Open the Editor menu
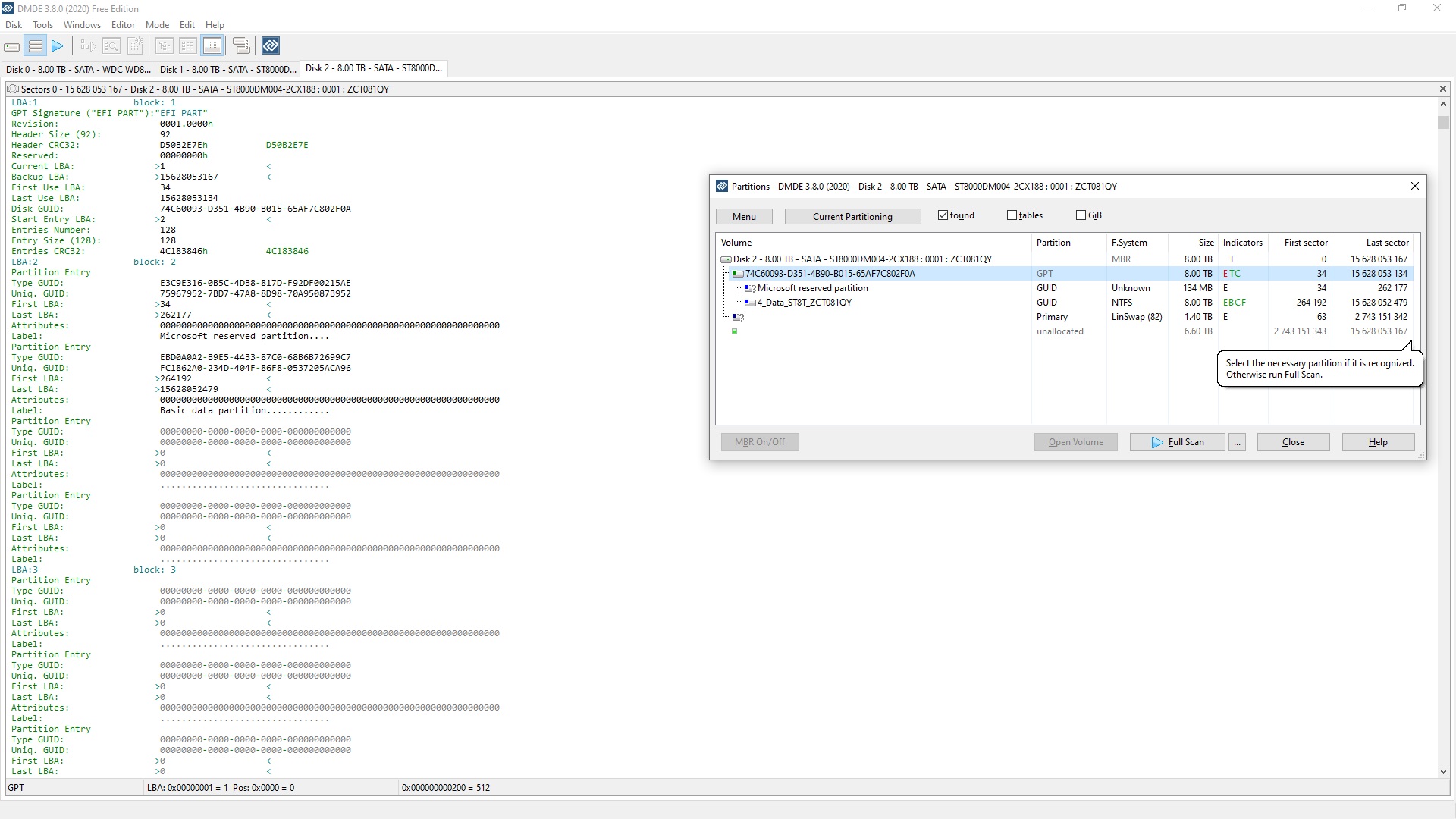The width and height of the screenshot is (1456, 819). (123, 25)
